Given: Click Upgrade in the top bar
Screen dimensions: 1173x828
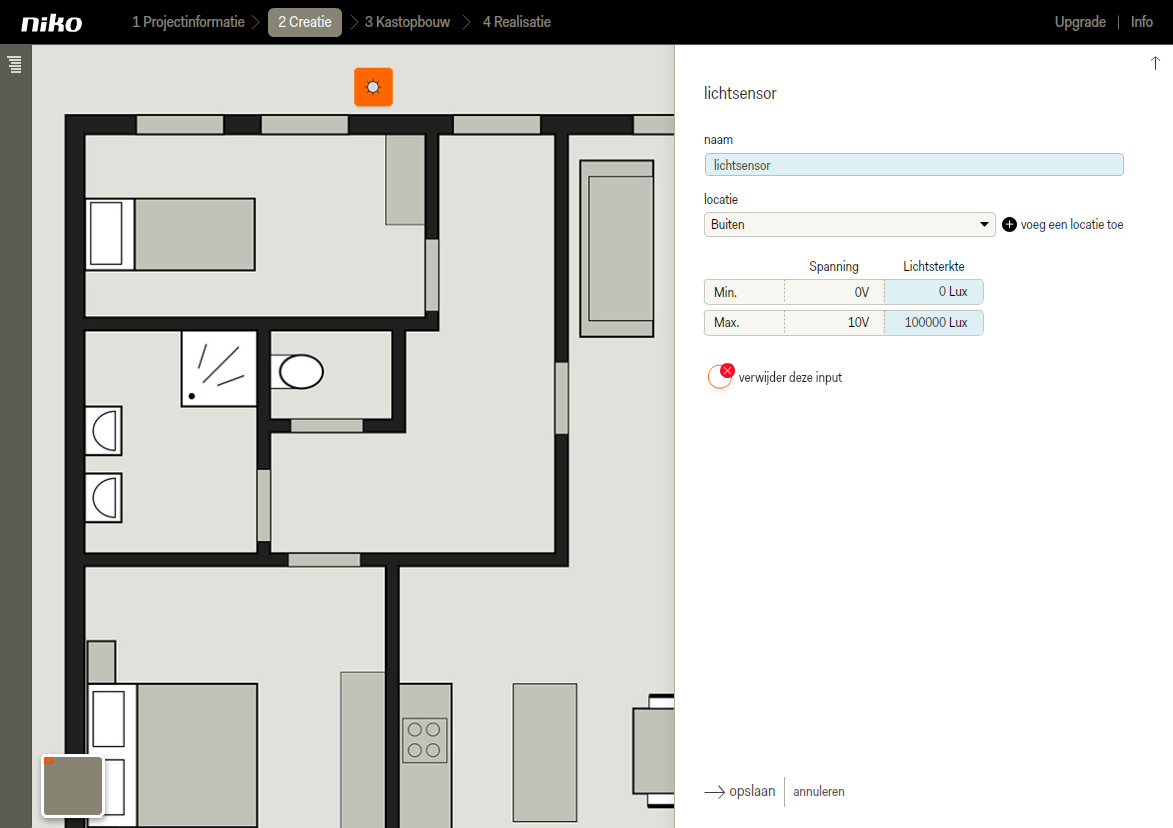Looking at the screenshot, I should [x=1079, y=22].
